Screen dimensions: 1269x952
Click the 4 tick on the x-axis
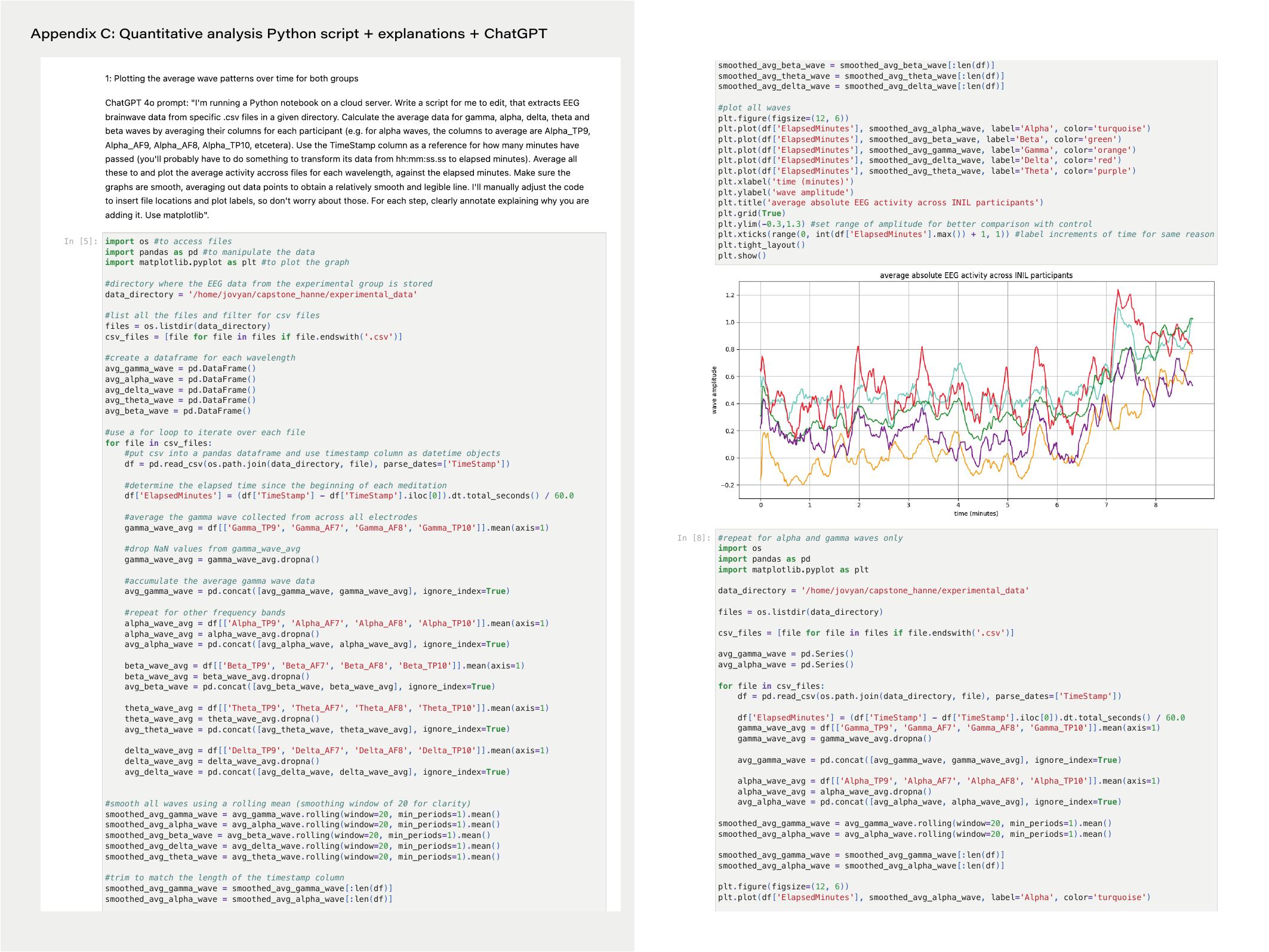coord(958,505)
